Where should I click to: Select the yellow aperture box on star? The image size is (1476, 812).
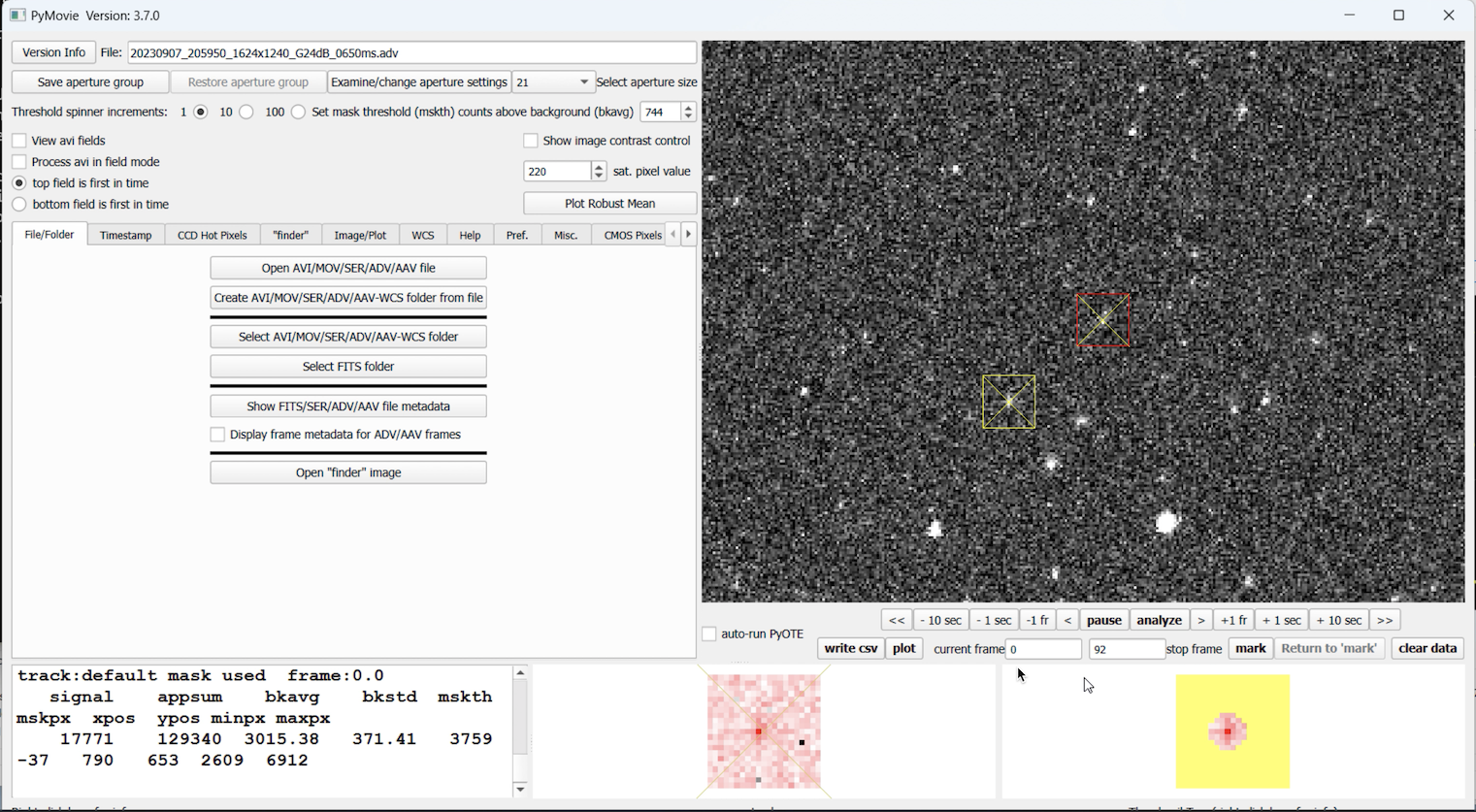click(1008, 402)
